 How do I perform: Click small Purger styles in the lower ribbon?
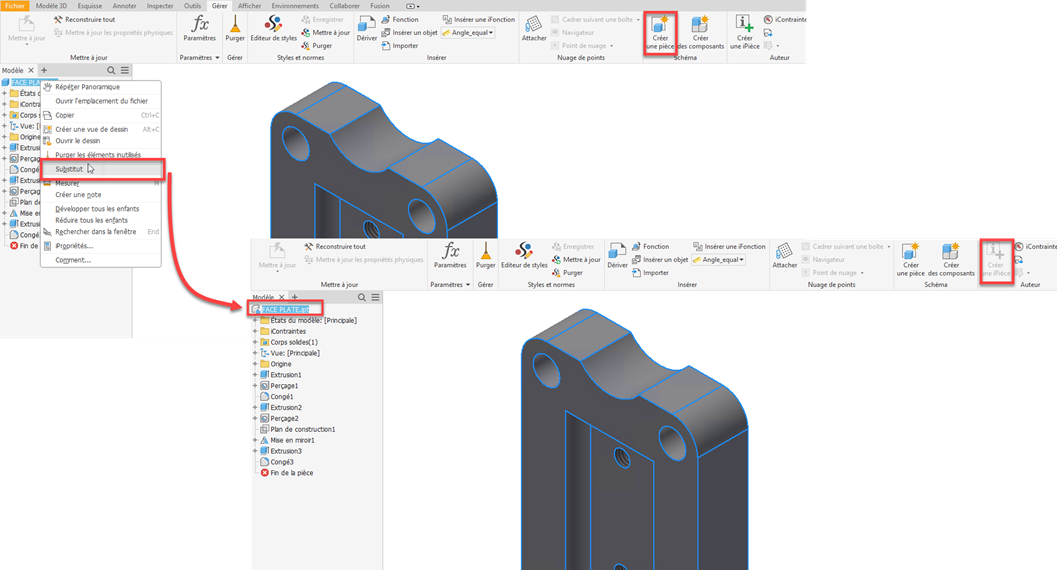click(x=567, y=273)
